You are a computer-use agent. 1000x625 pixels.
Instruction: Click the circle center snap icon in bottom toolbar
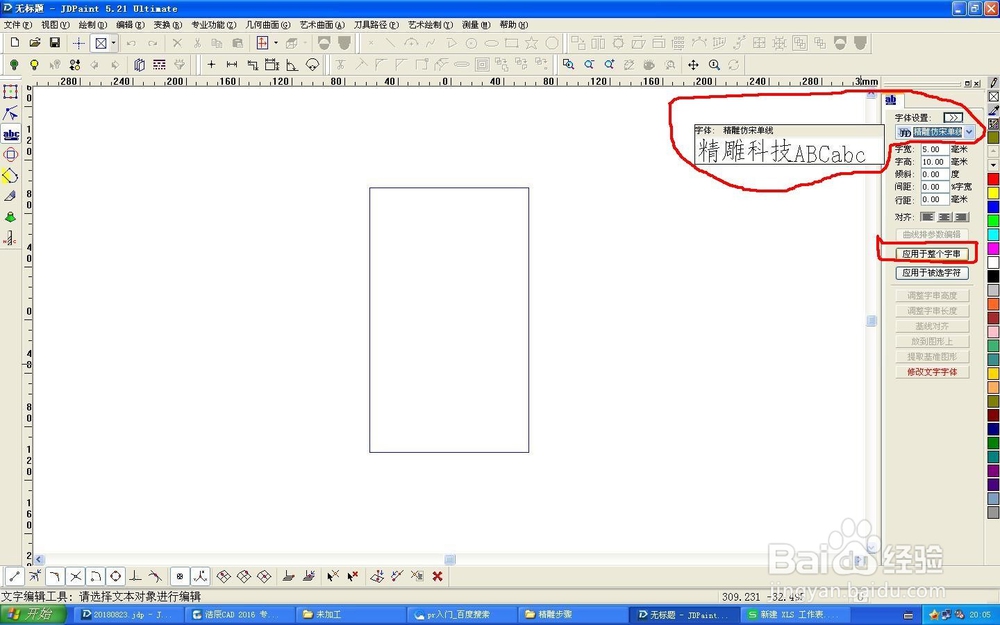click(x=115, y=577)
